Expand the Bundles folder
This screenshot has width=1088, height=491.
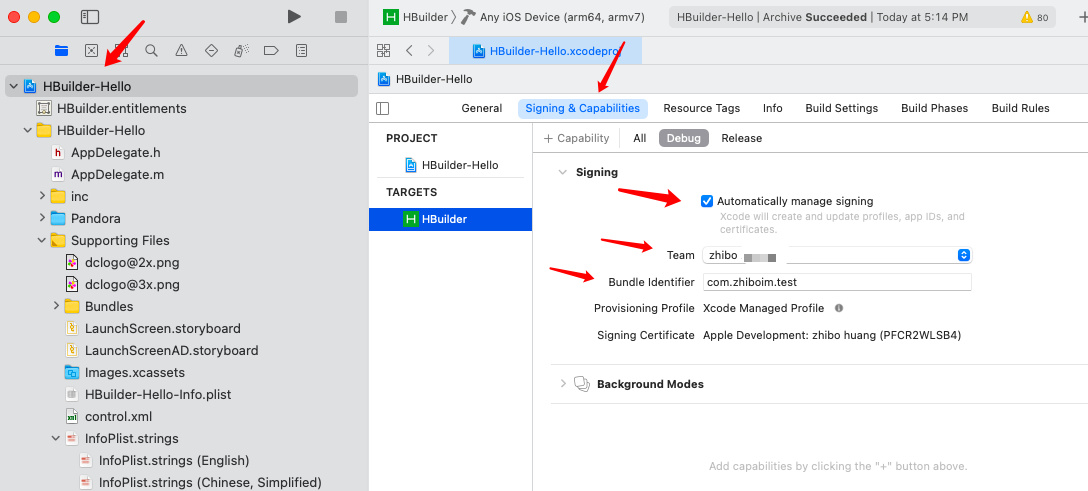pyautogui.click(x=56, y=306)
